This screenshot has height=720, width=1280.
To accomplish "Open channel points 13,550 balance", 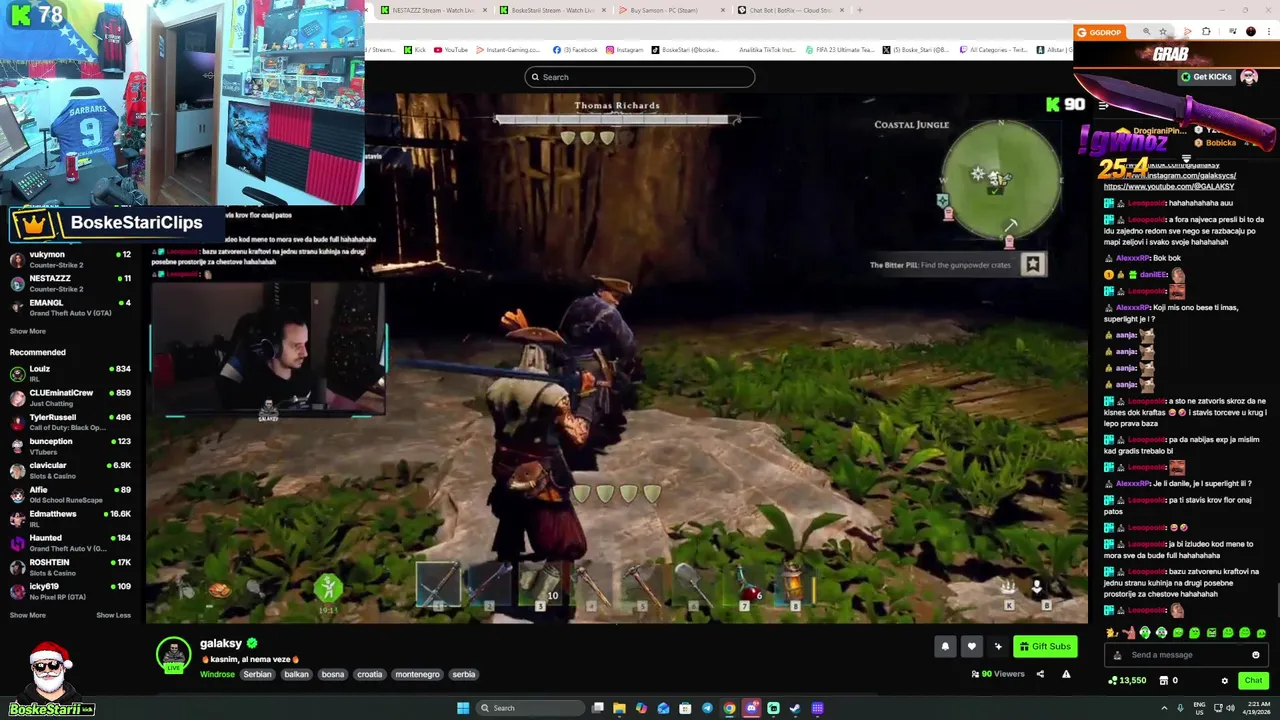I will (1127, 681).
